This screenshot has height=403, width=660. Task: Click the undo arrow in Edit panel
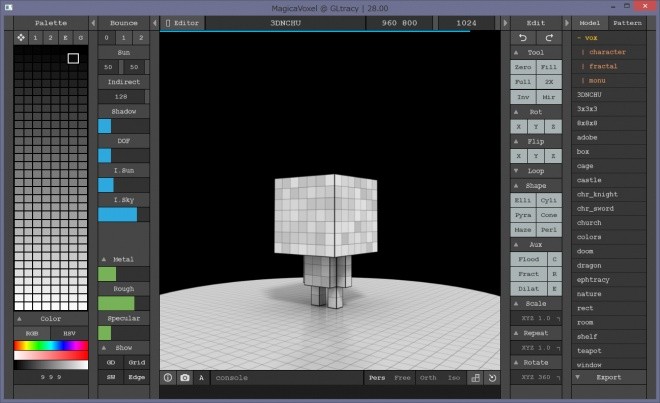pyautogui.click(x=523, y=38)
